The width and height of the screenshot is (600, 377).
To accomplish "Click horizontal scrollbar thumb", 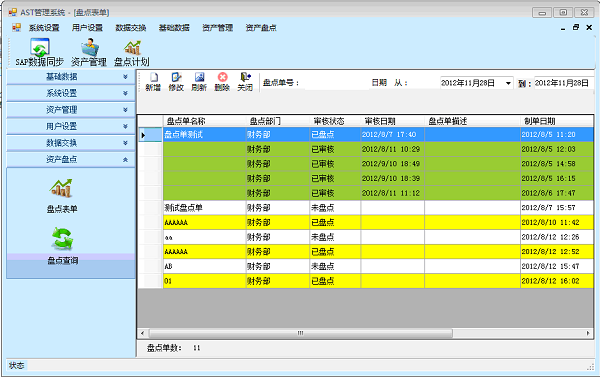I will click(301, 333).
